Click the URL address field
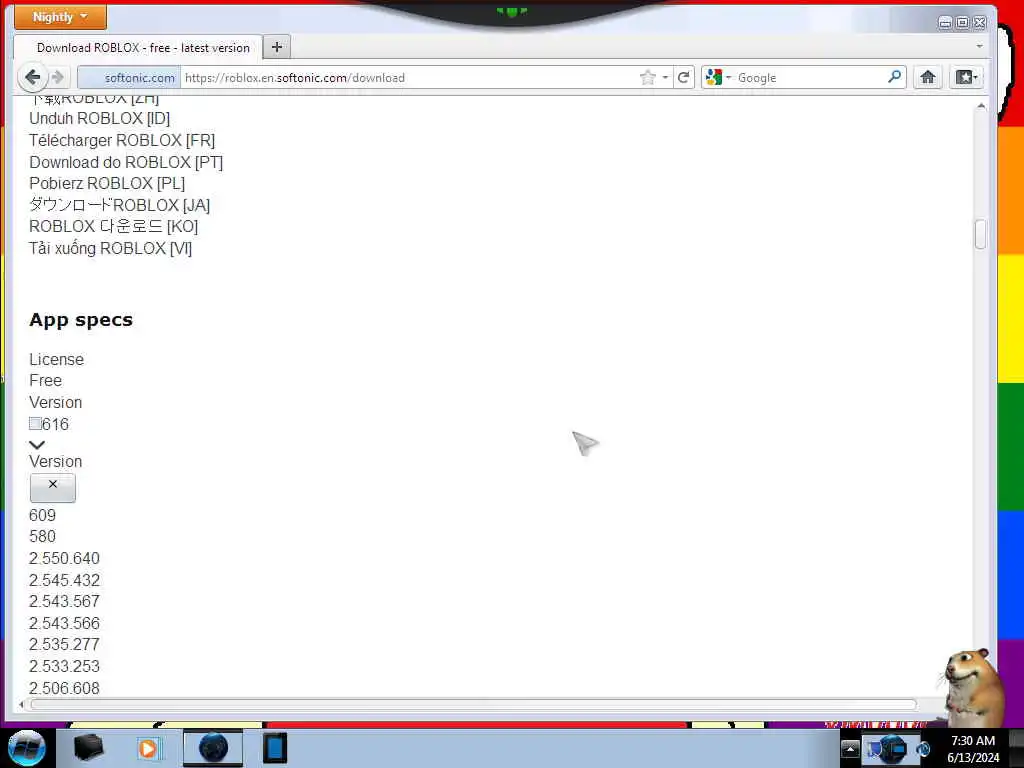This screenshot has width=1024, height=768. [410, 78]
